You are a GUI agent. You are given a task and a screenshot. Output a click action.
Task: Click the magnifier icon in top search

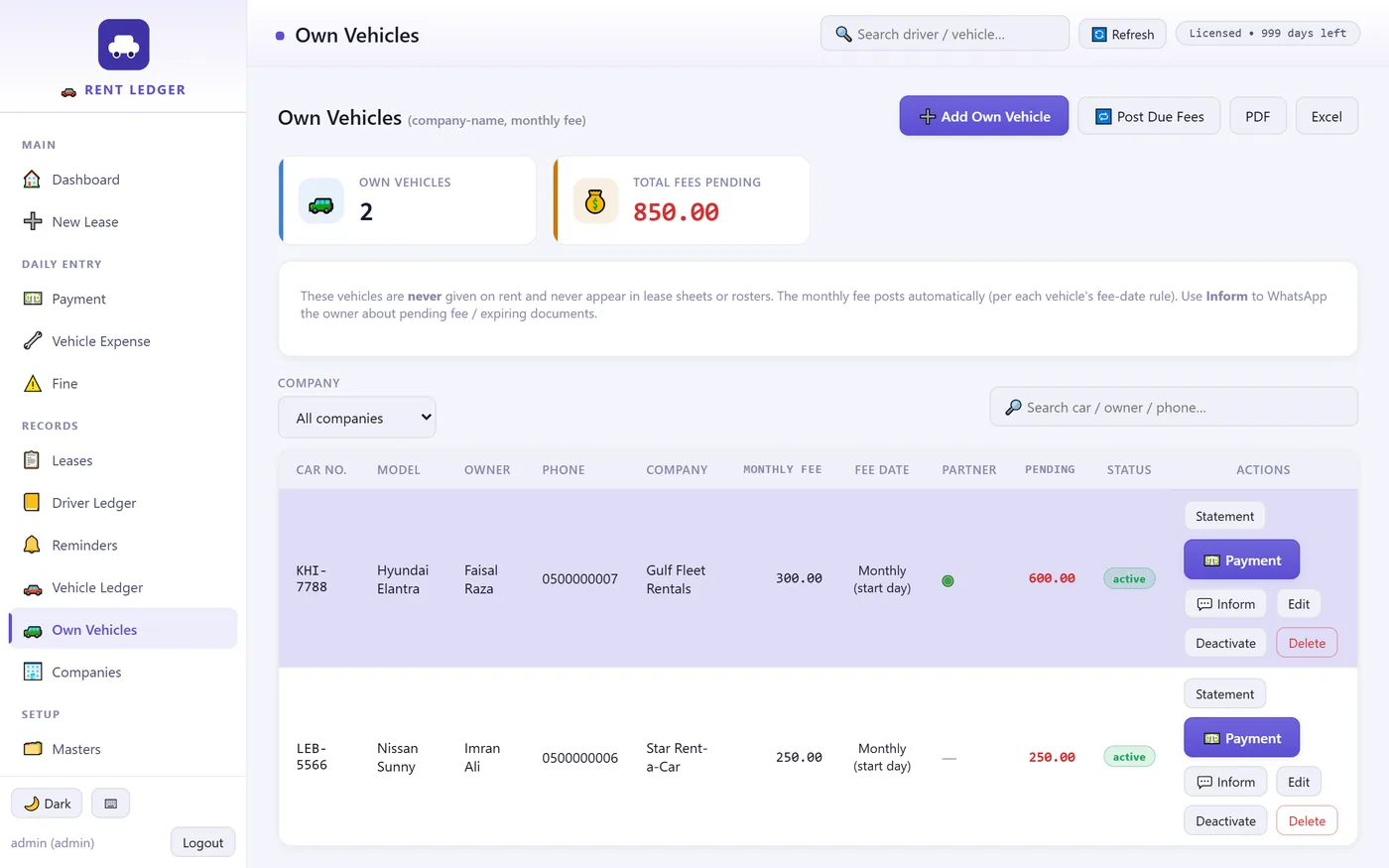coord(843,34)
